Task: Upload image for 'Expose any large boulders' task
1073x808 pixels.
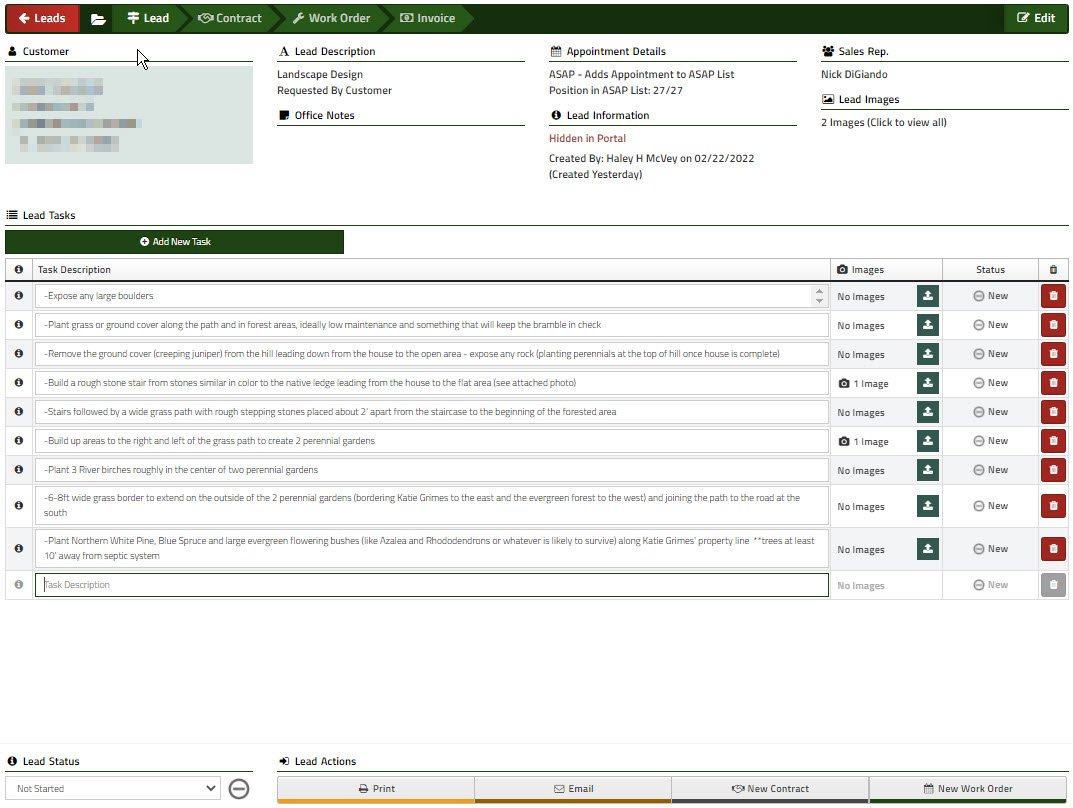Action: coord(928,296)
